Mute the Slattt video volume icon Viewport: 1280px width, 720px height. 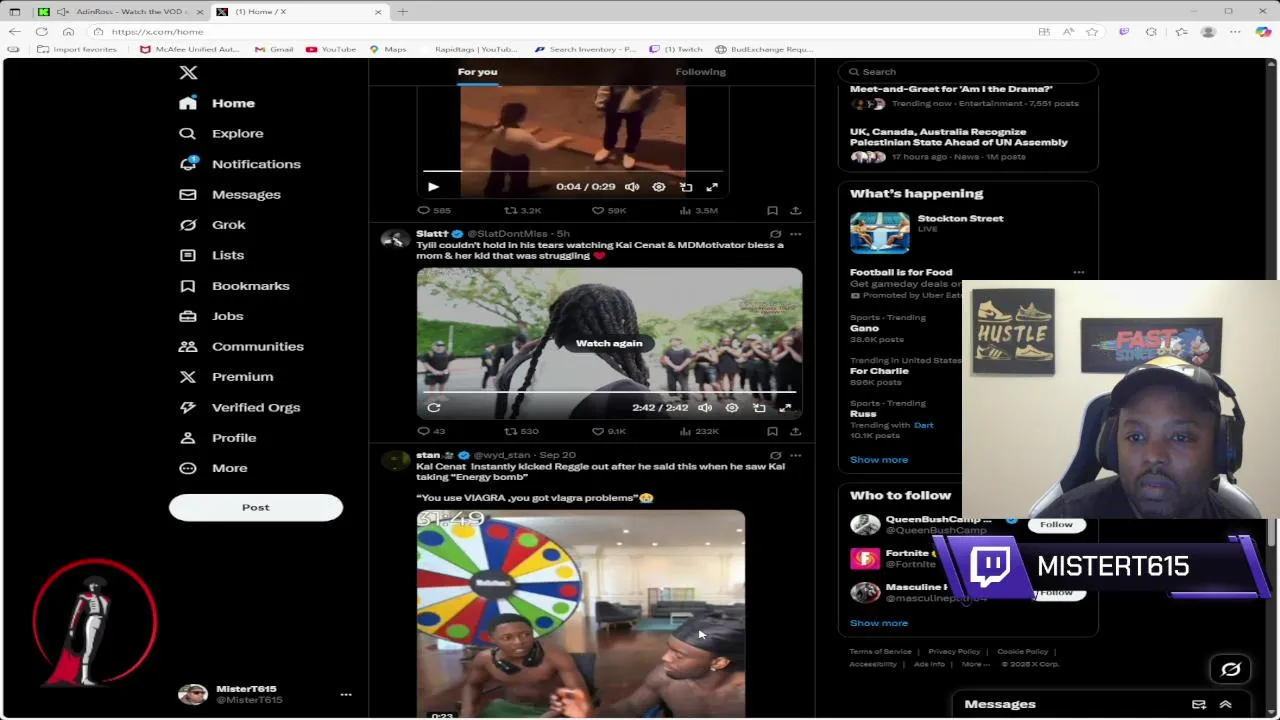click(705, 408)
